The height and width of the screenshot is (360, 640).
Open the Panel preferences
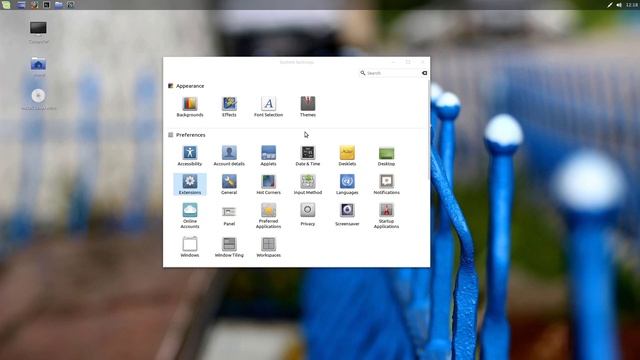click(x=229, y=216)
